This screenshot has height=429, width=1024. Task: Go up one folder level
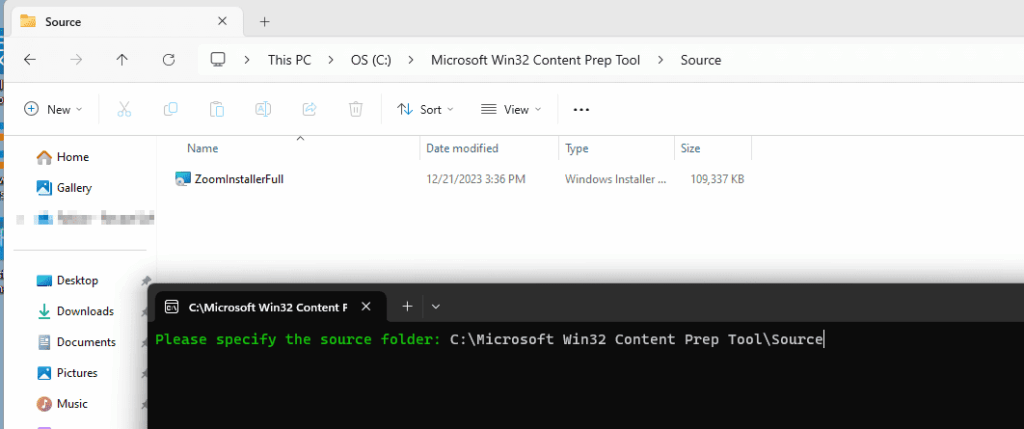tap(122, 60)
